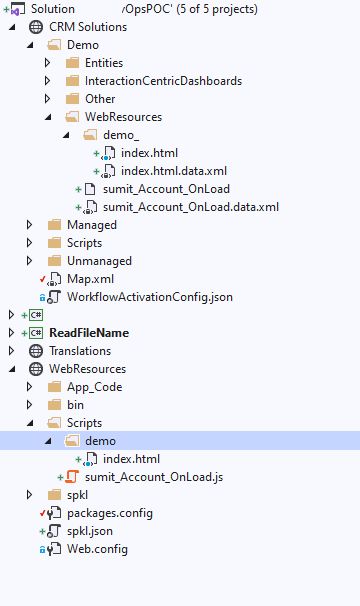Select the Translations project label
The width and height of the screenshot is (360, 606).
click(x=80, y=351)
